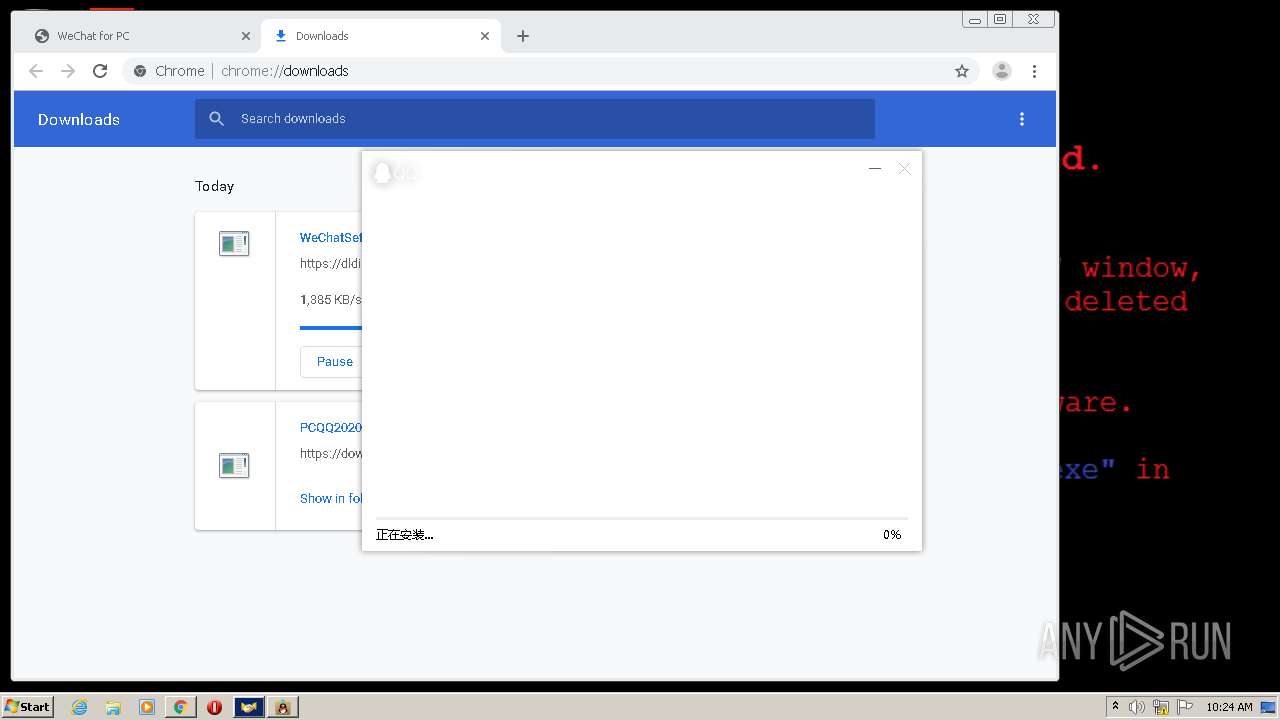The height and width of the screenshot is (720, 1280).
Task: Expand hidden system tray icons
Action: [1115, 707]
